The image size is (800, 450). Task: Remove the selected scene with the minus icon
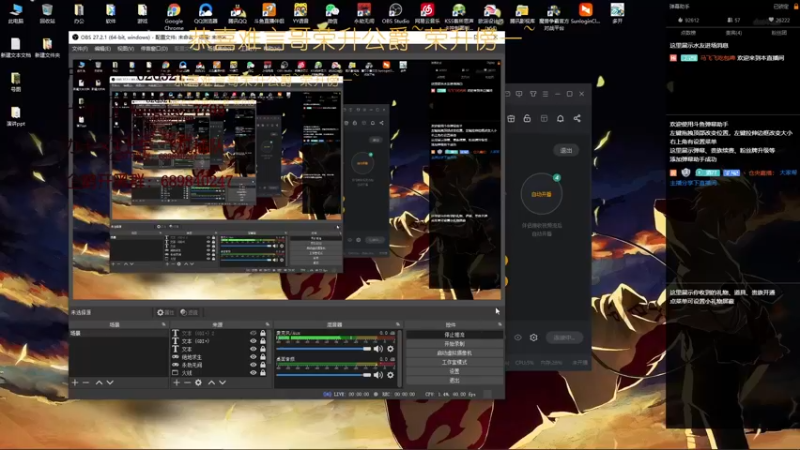(x=86, y=382)
